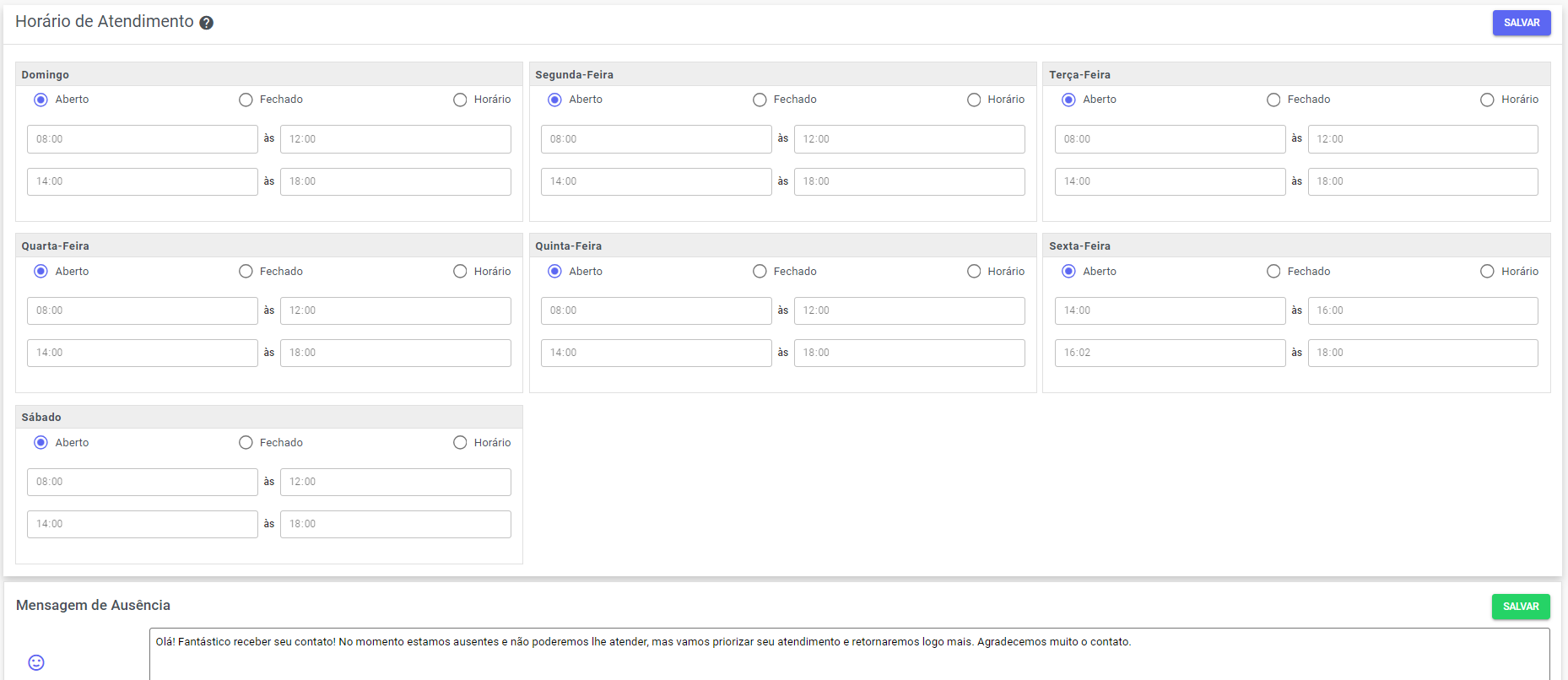The image size is (1568, 680).
Task: Click the help icon beside Horário de Atendimento
Action: click(206, 23)
